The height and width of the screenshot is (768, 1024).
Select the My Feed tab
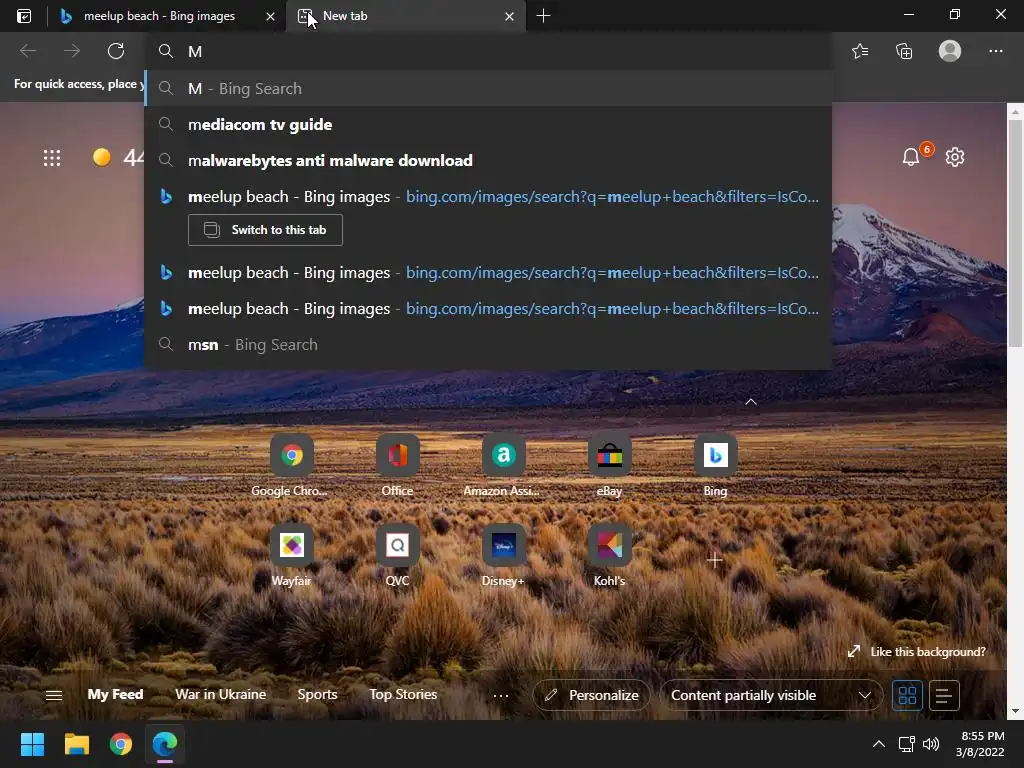click(116, 695)
